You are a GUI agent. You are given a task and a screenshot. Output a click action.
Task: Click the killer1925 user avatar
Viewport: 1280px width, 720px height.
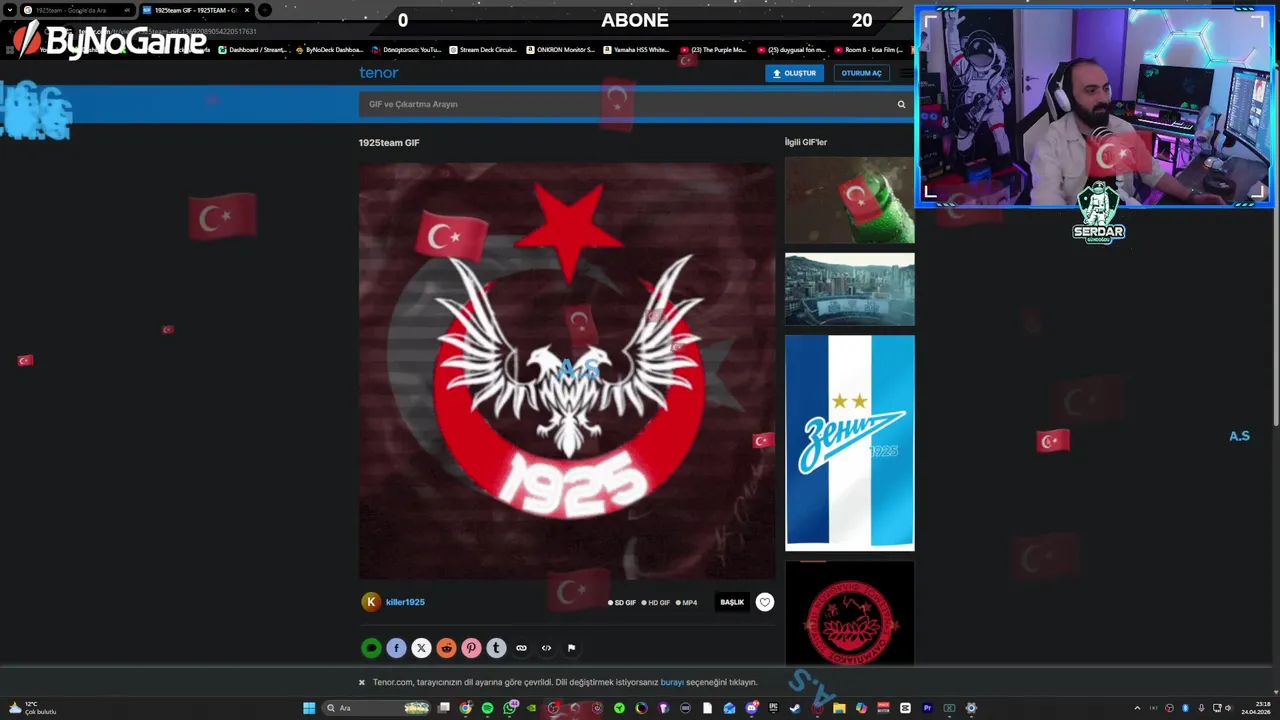click(371, 601)
